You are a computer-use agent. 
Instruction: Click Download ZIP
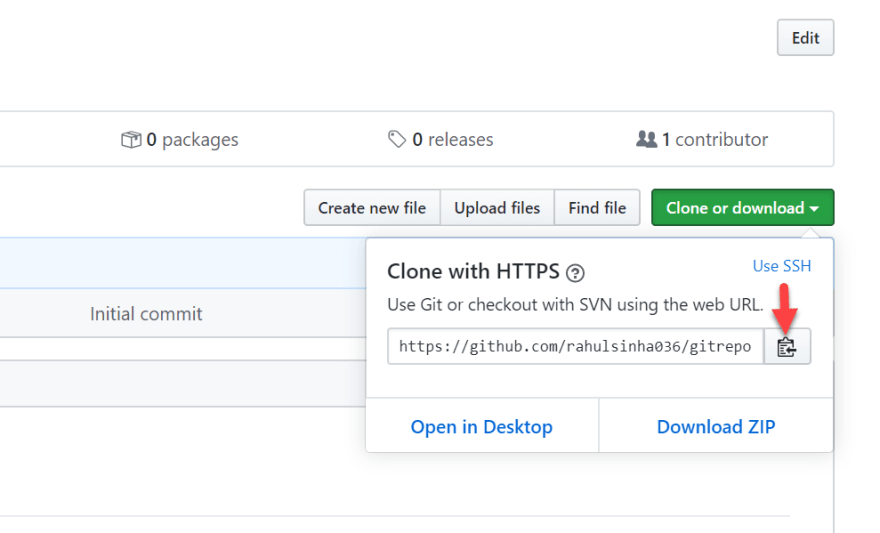pyautogui.click(x=716, y=427)
